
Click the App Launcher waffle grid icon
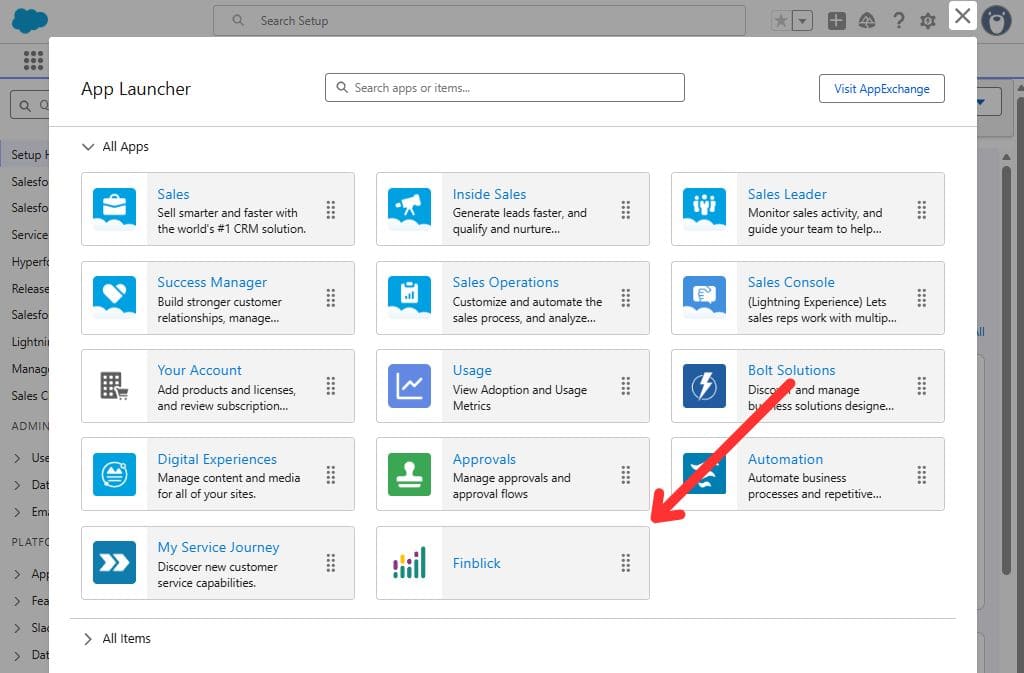(x=33, y=60)
